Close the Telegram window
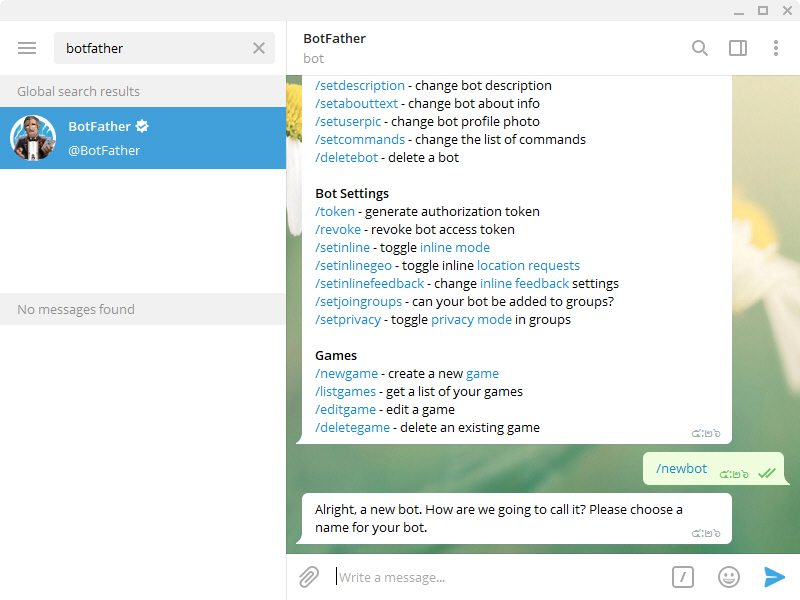The width and height of the screenshot is (800, 600). (787, 11)
